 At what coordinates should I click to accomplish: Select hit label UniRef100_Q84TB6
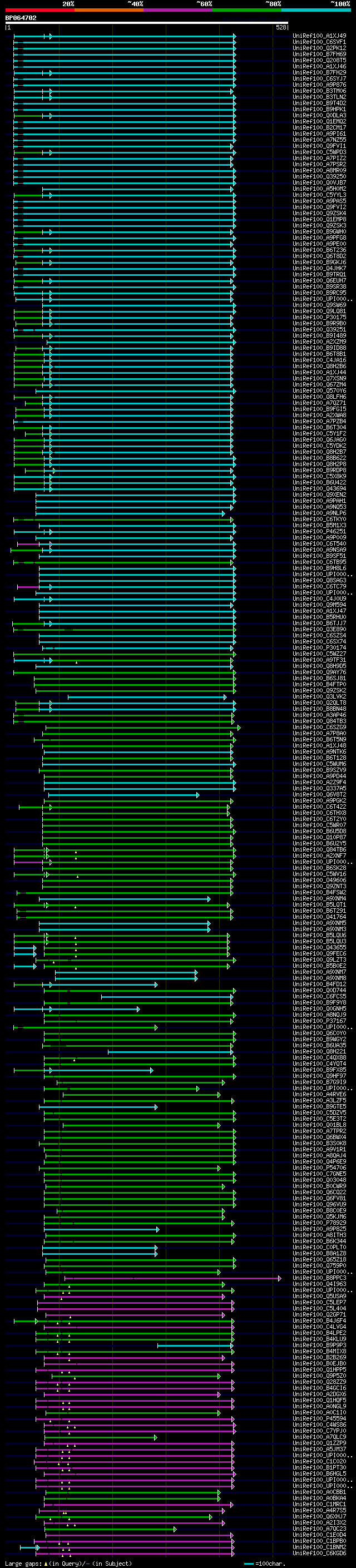coord(319,850)
